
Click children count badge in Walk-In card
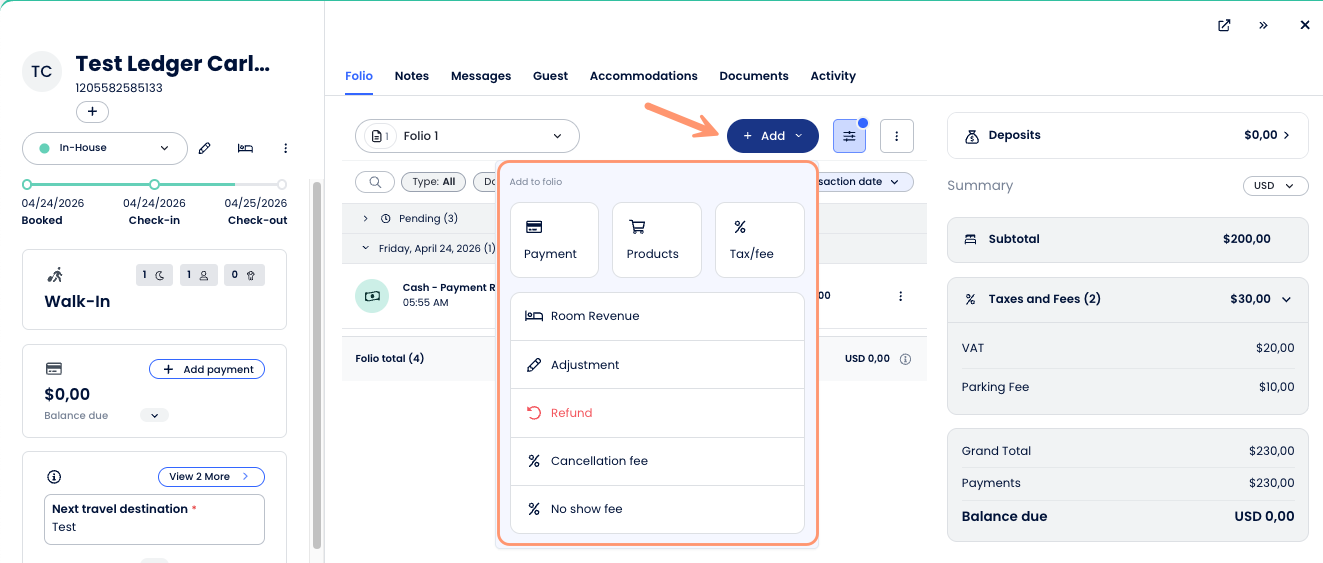[244, 275]
